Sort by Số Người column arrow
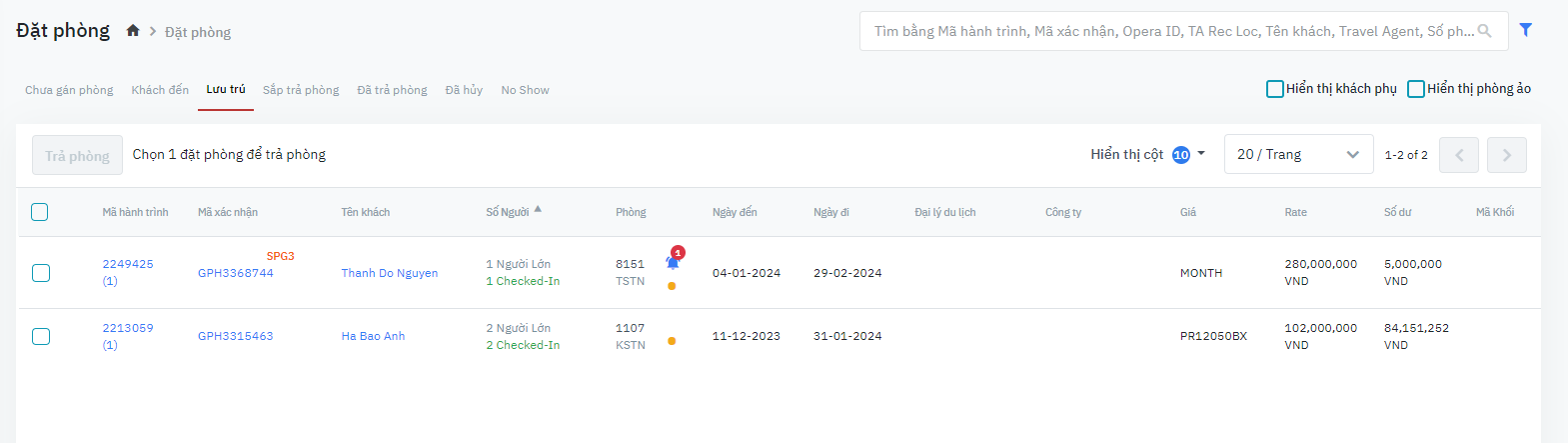The height and width of the screenshot is (443, 1568). click(x=538, y=210)
